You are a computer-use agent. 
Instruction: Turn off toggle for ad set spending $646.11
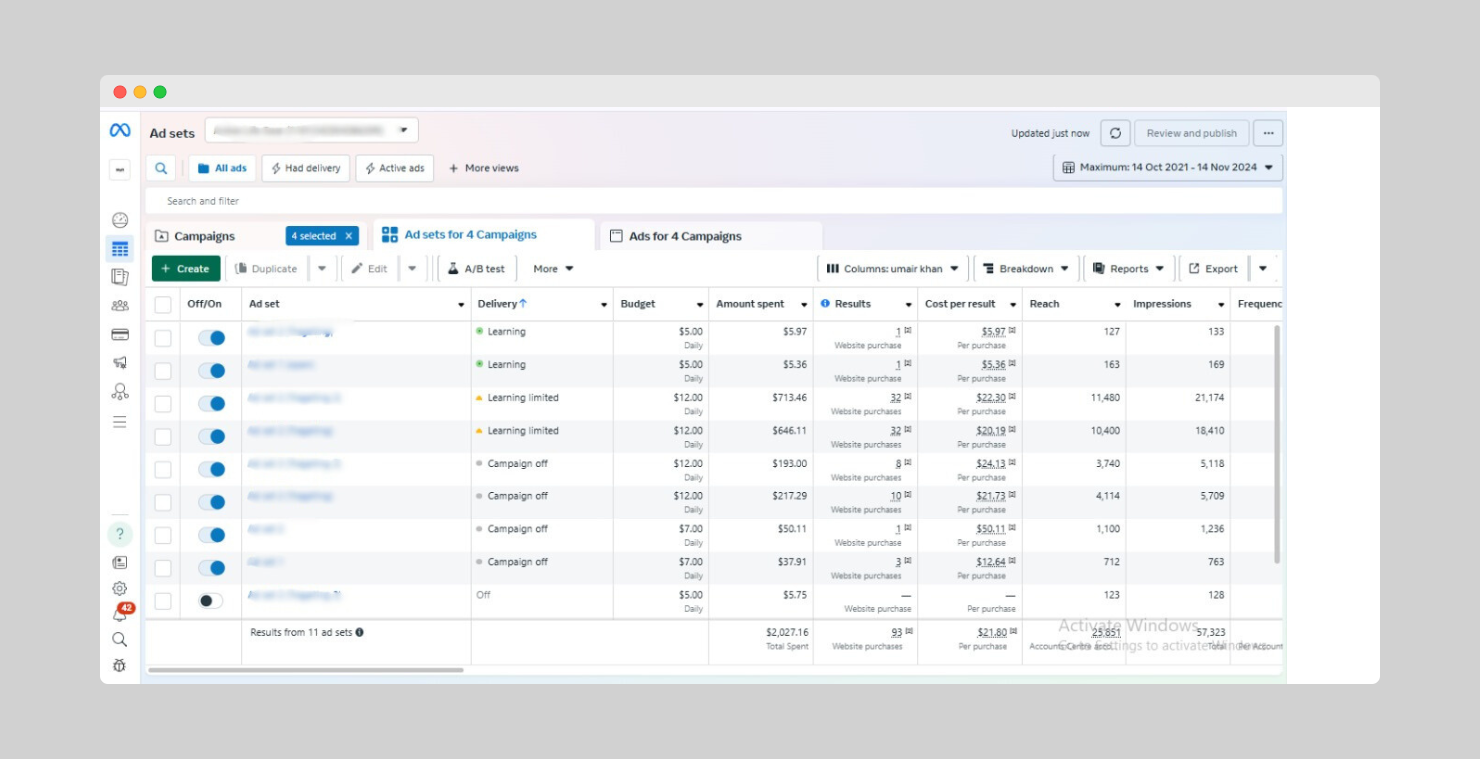pos(211,437)
